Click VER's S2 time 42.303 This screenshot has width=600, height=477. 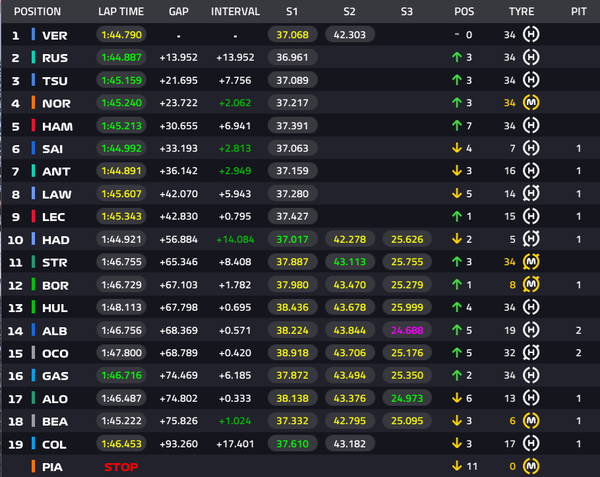(350, 35)
